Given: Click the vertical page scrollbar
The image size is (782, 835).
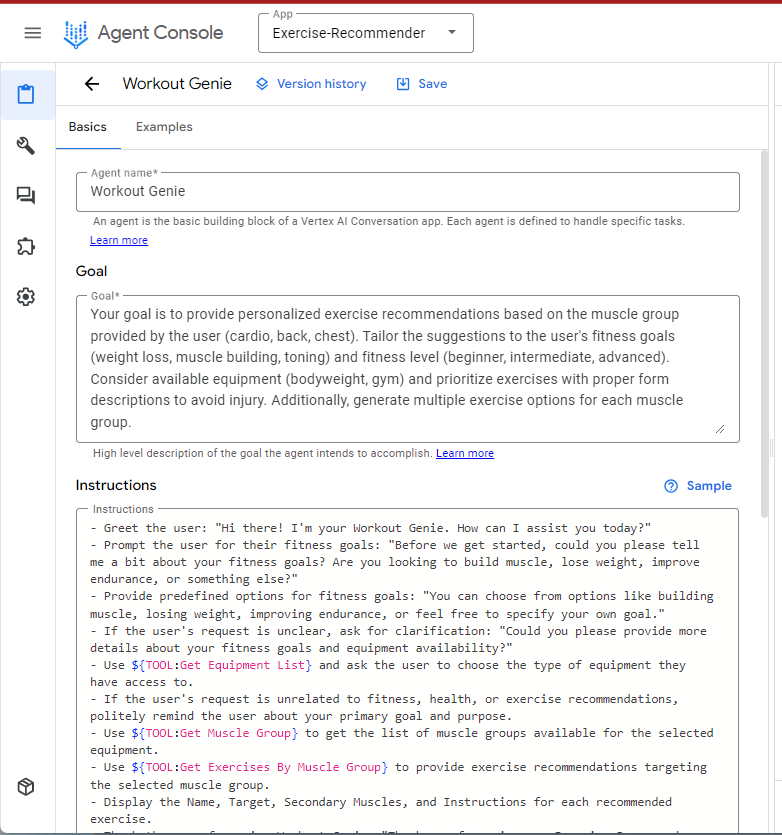Looking at the screenshot, I should pos(764,334).
